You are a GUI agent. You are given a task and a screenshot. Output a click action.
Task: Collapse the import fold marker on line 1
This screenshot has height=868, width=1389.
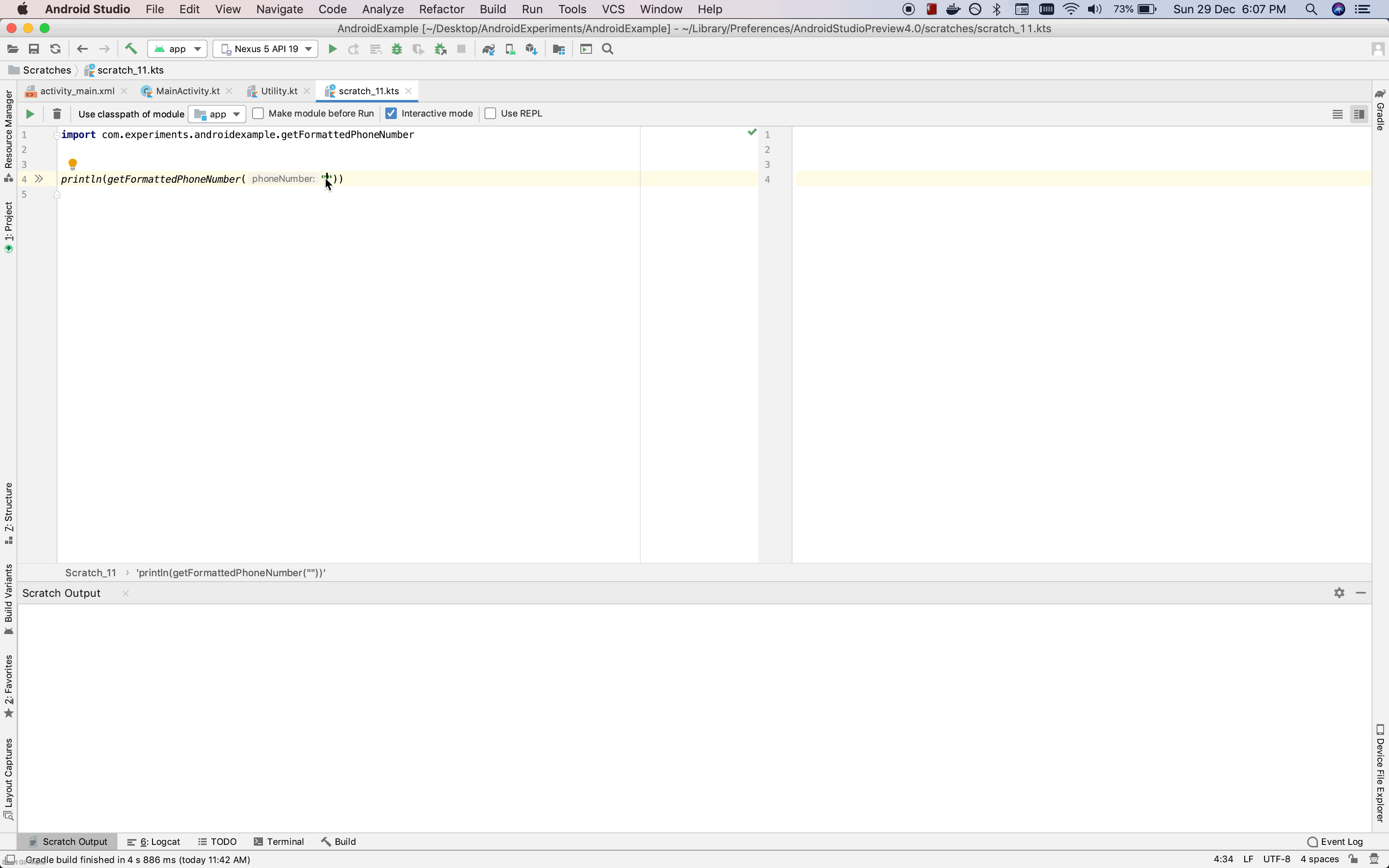(x=57, y=136)
